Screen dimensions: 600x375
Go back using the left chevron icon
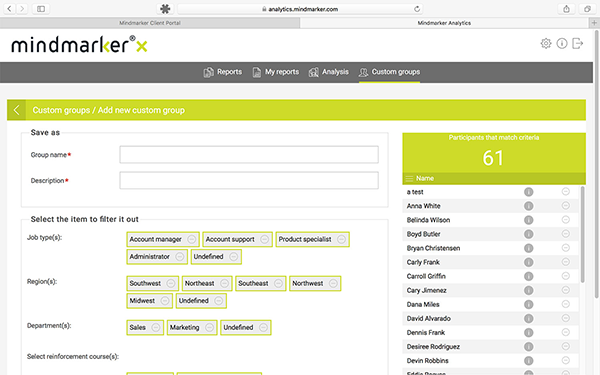[16, 110]
